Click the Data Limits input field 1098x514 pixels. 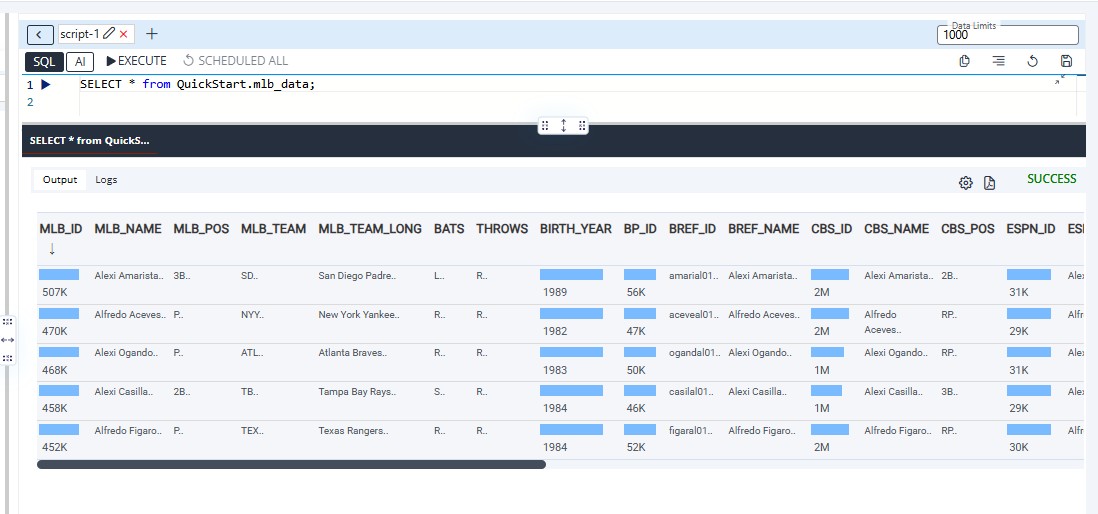[1007, 35]
